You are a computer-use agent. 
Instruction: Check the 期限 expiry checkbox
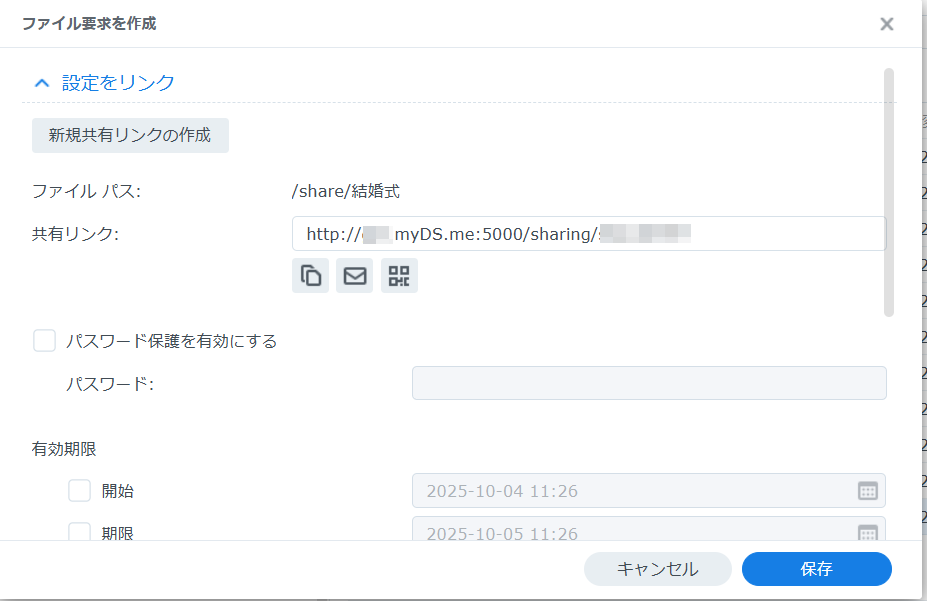tap(79, 531)
